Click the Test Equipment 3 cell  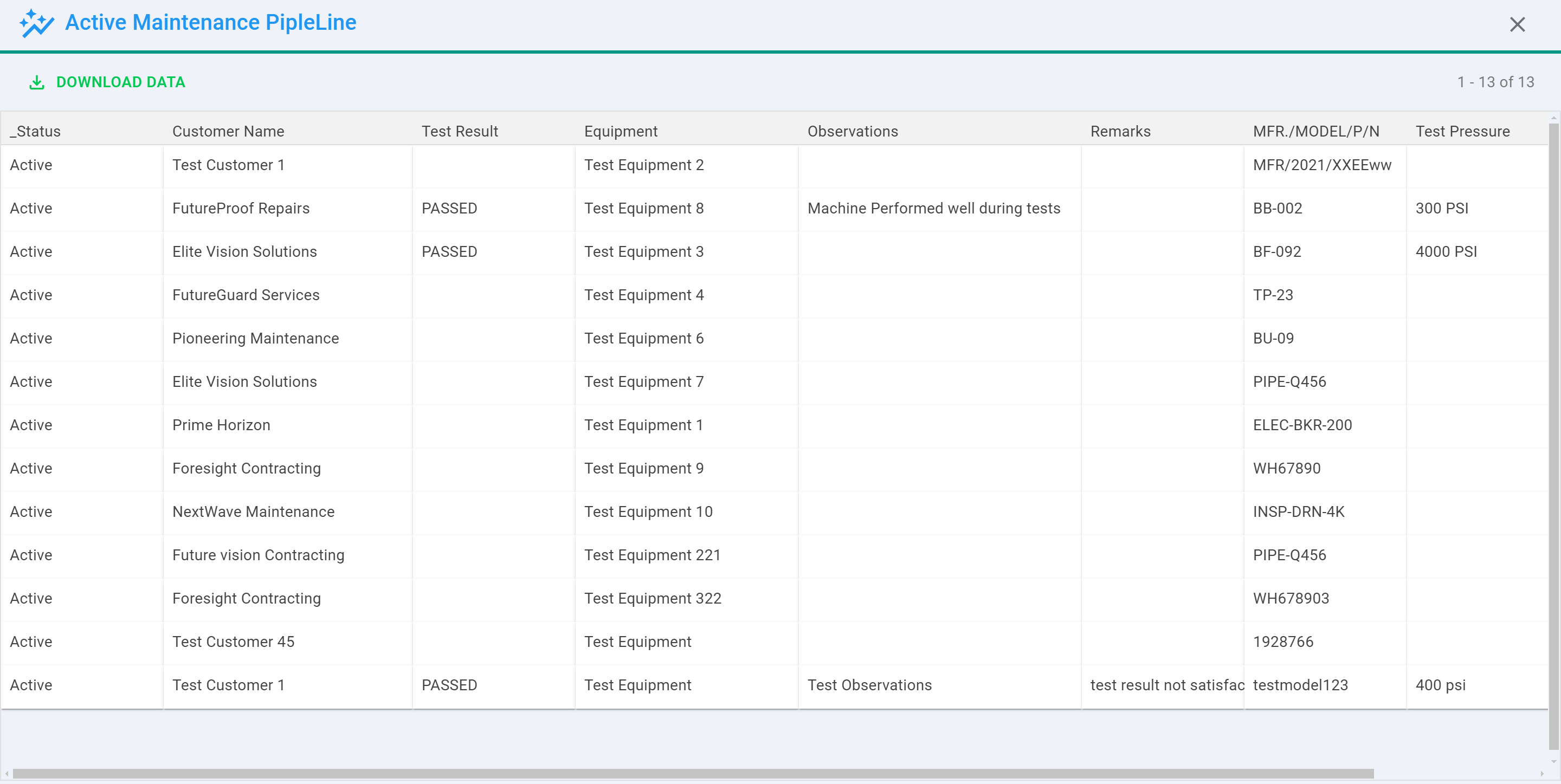[x=687, y=251]
